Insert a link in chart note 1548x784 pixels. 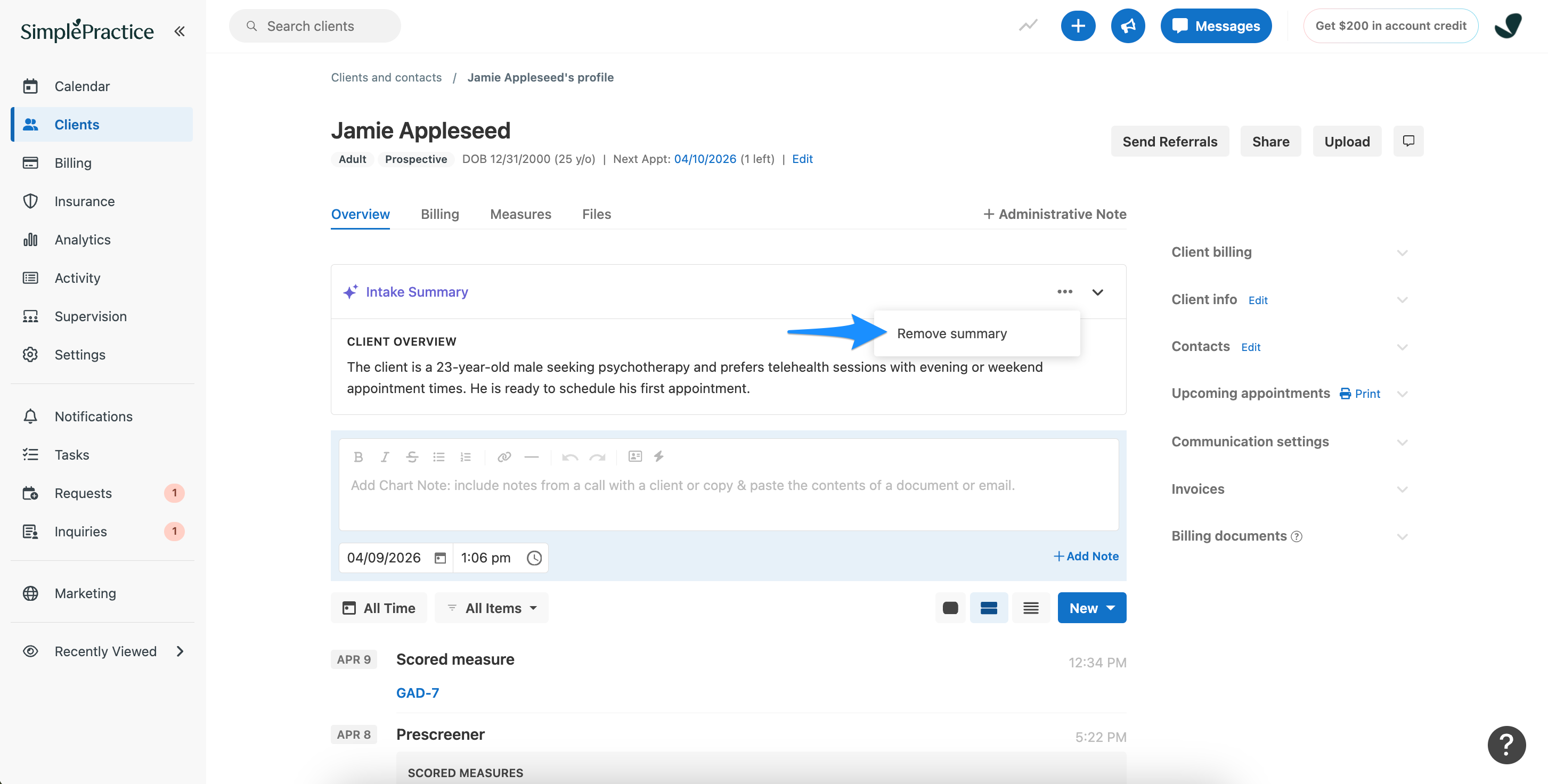tap(504, 457)
